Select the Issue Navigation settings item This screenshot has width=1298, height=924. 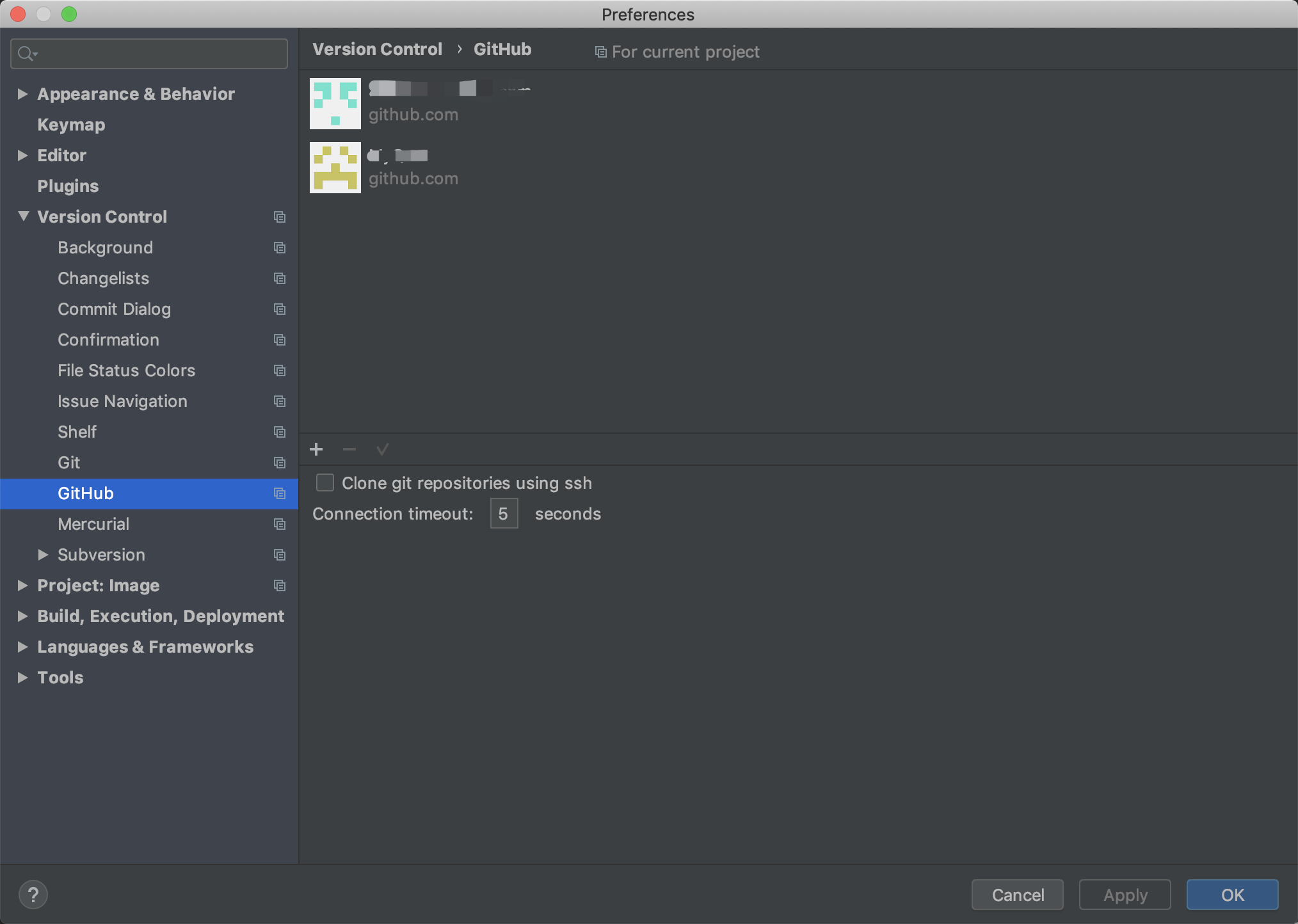(122, 401)
